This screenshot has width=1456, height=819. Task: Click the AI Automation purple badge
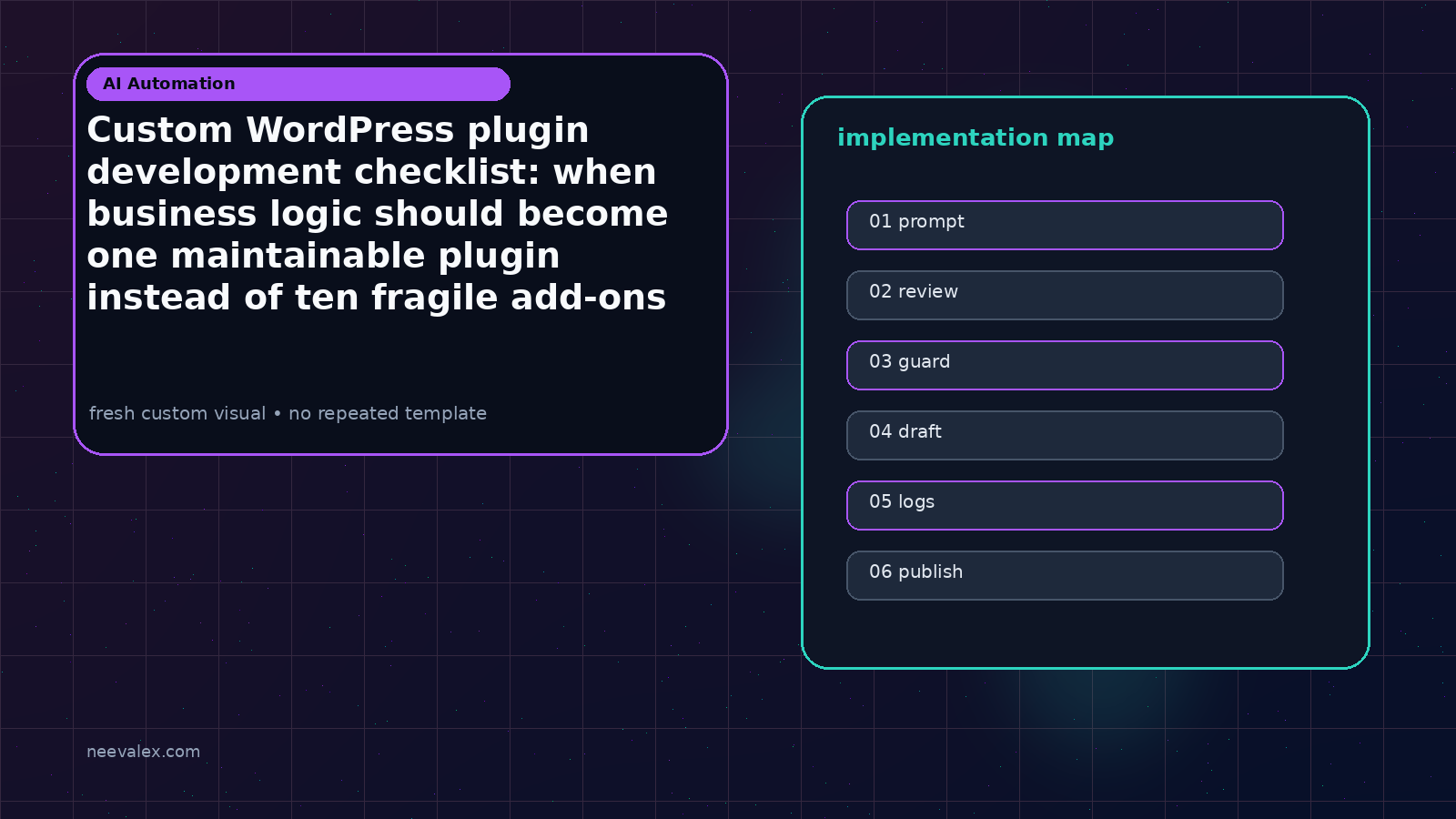(x=298, y=84)
